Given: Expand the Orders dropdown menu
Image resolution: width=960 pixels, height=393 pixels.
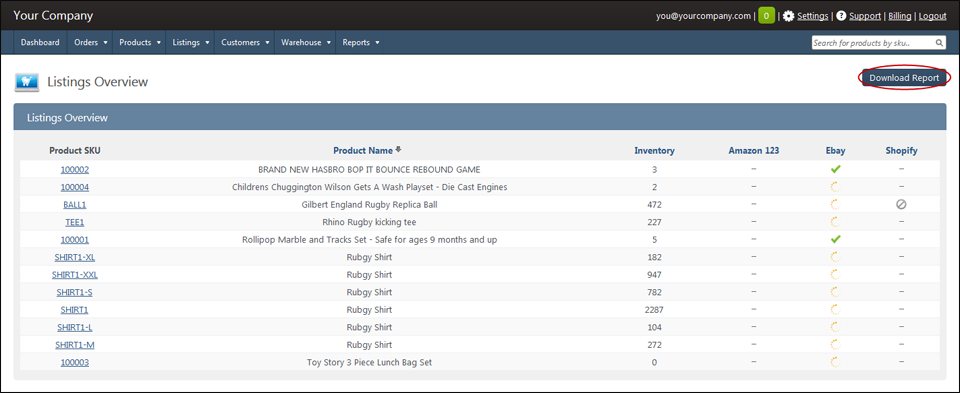Looking at the screenshot, I should tap(91, 42).
